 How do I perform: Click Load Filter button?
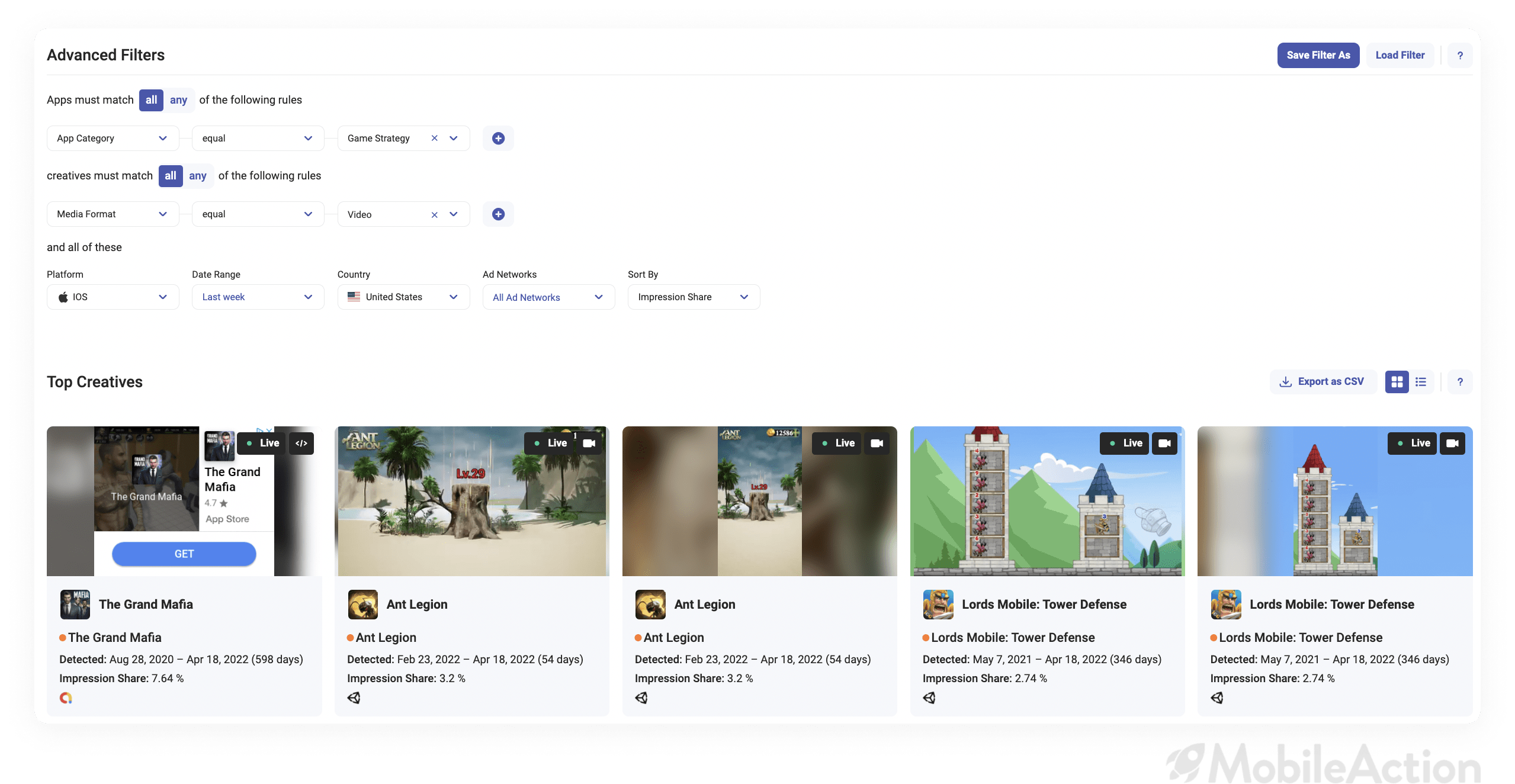[x=1400, y=55]
